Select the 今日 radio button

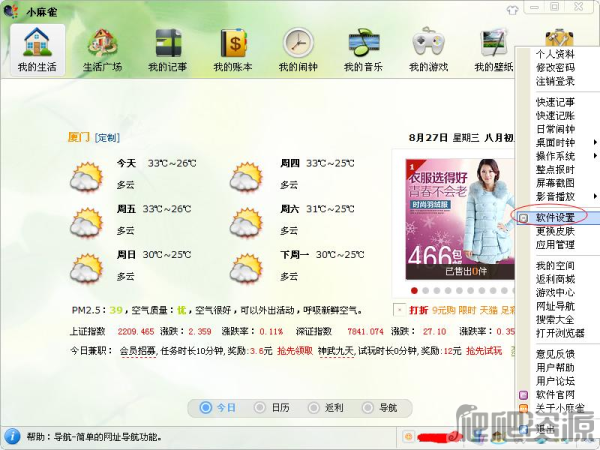(x=205, y=408)
